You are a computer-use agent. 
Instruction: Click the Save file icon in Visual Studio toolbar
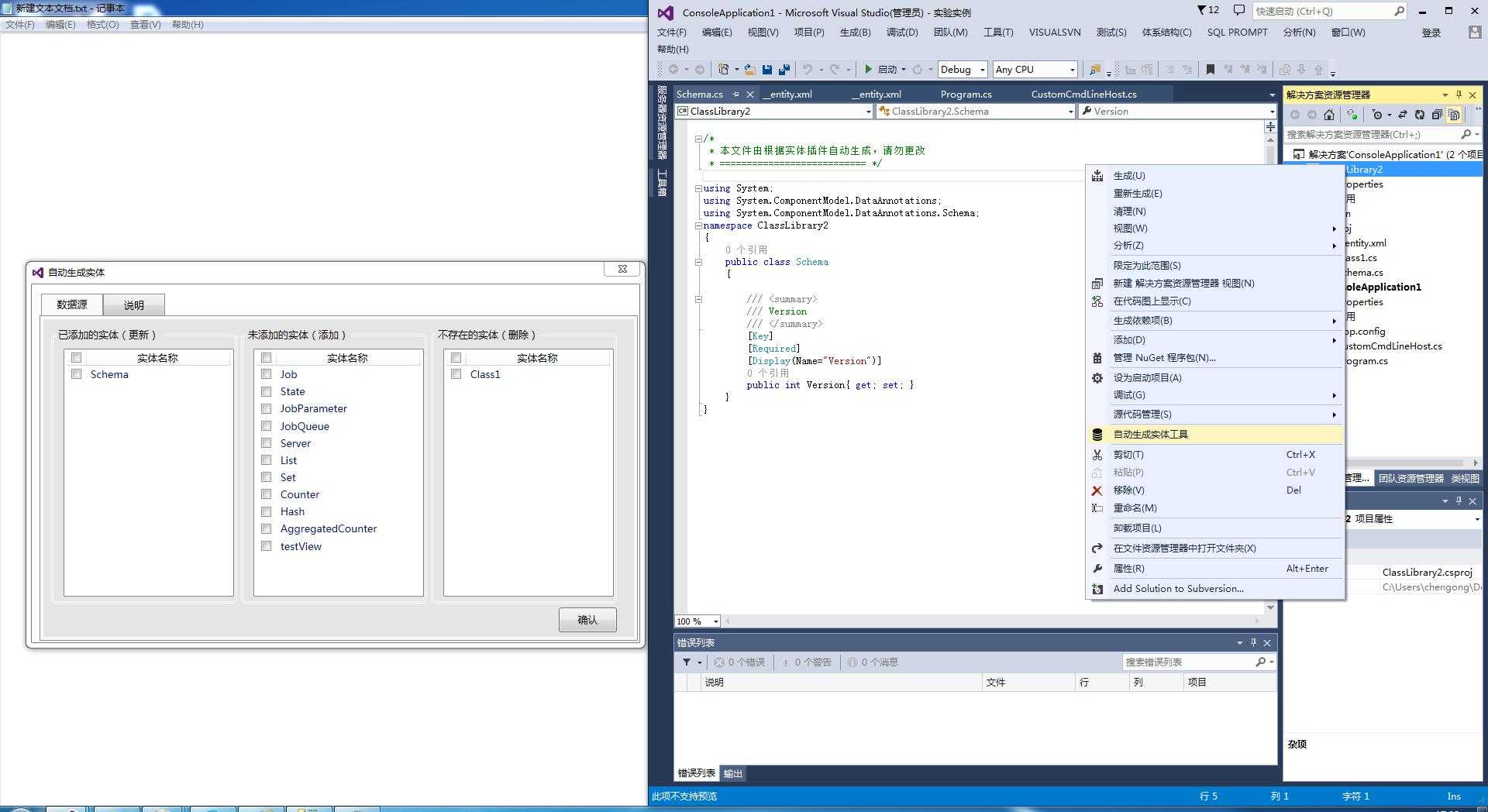tap(767, 70)
